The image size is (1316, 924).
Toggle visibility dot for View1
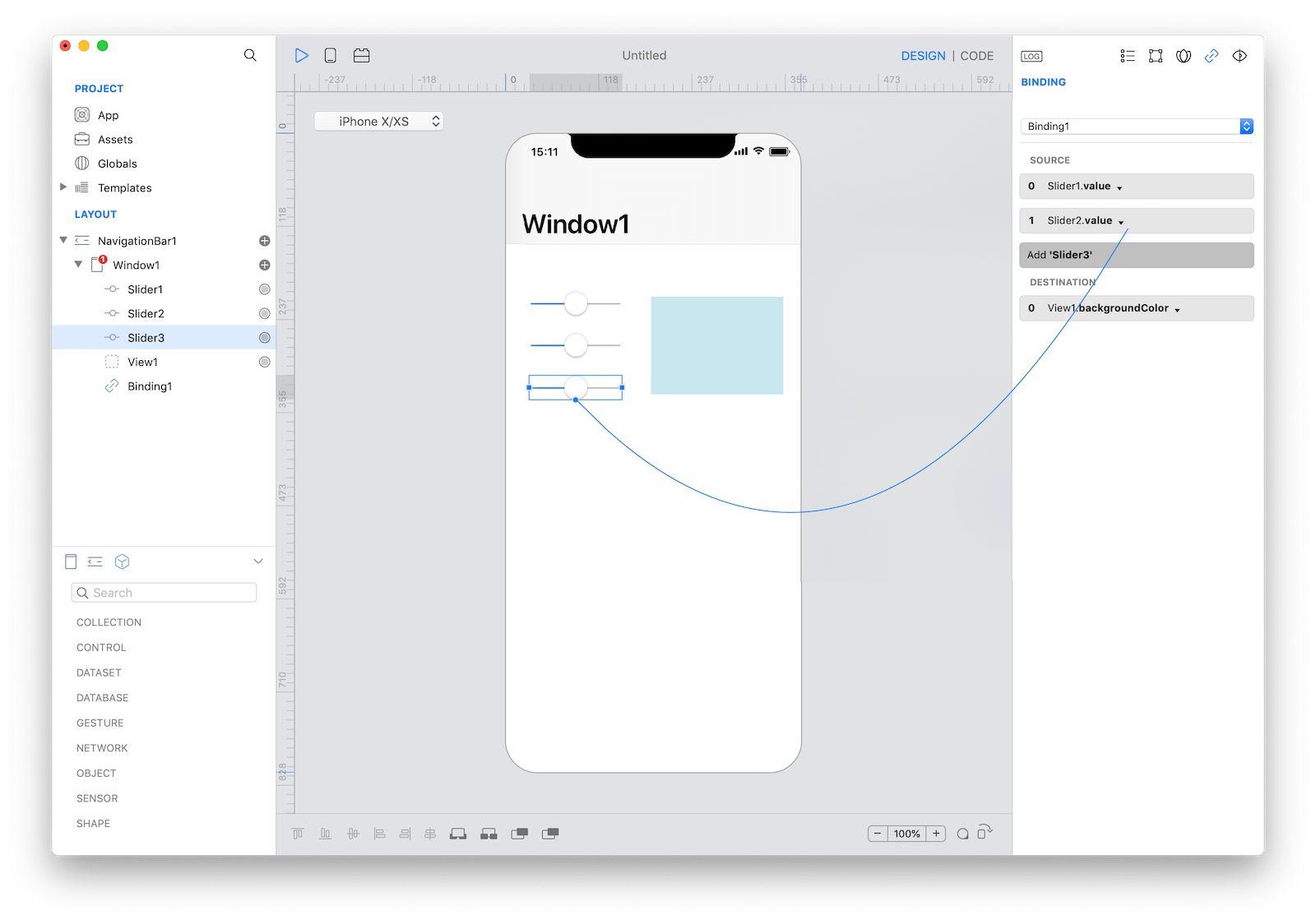tap(265, 362)
